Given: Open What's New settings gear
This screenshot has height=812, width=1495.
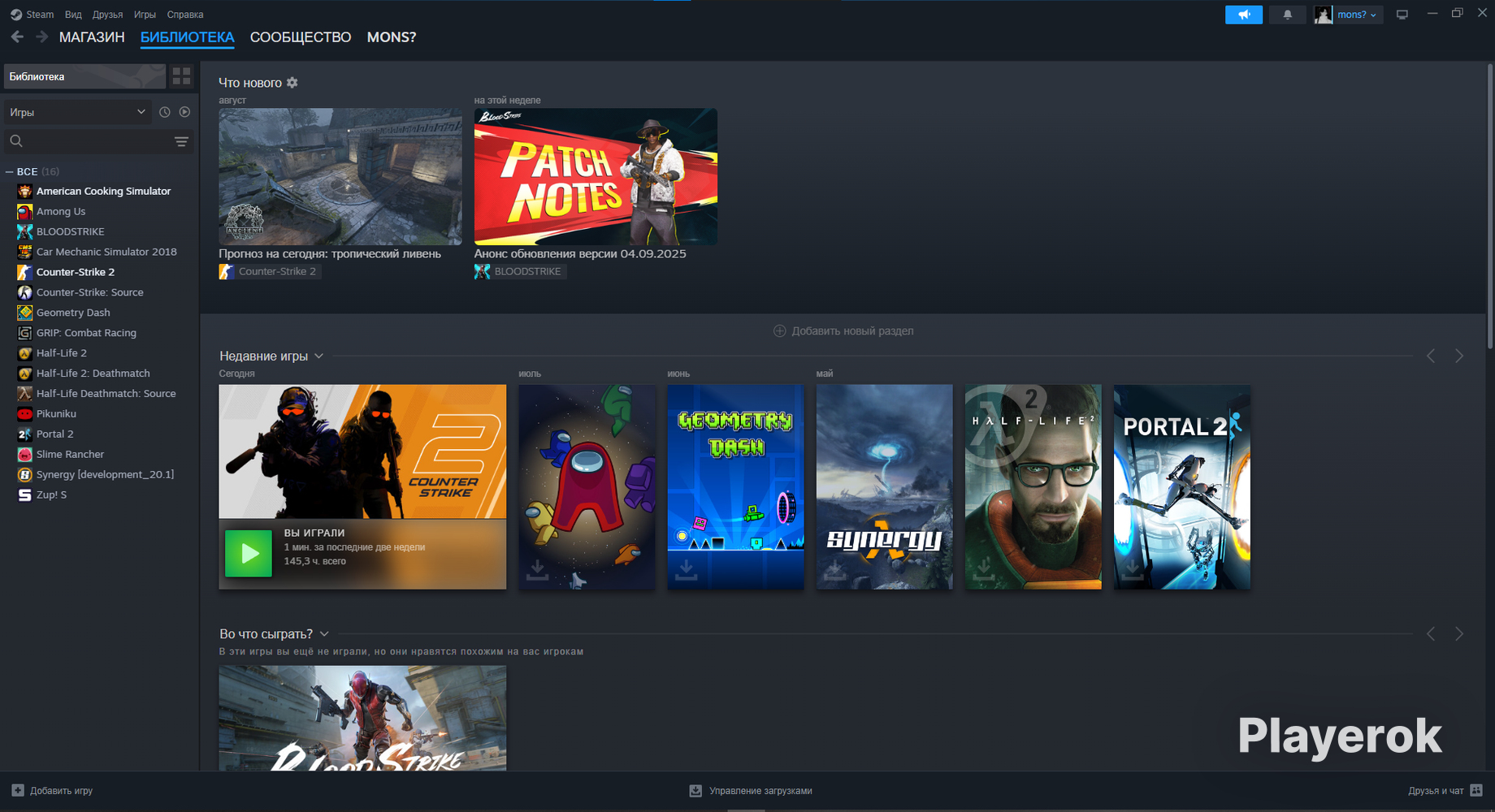Looking at the screenshot, I should (292, 83).
